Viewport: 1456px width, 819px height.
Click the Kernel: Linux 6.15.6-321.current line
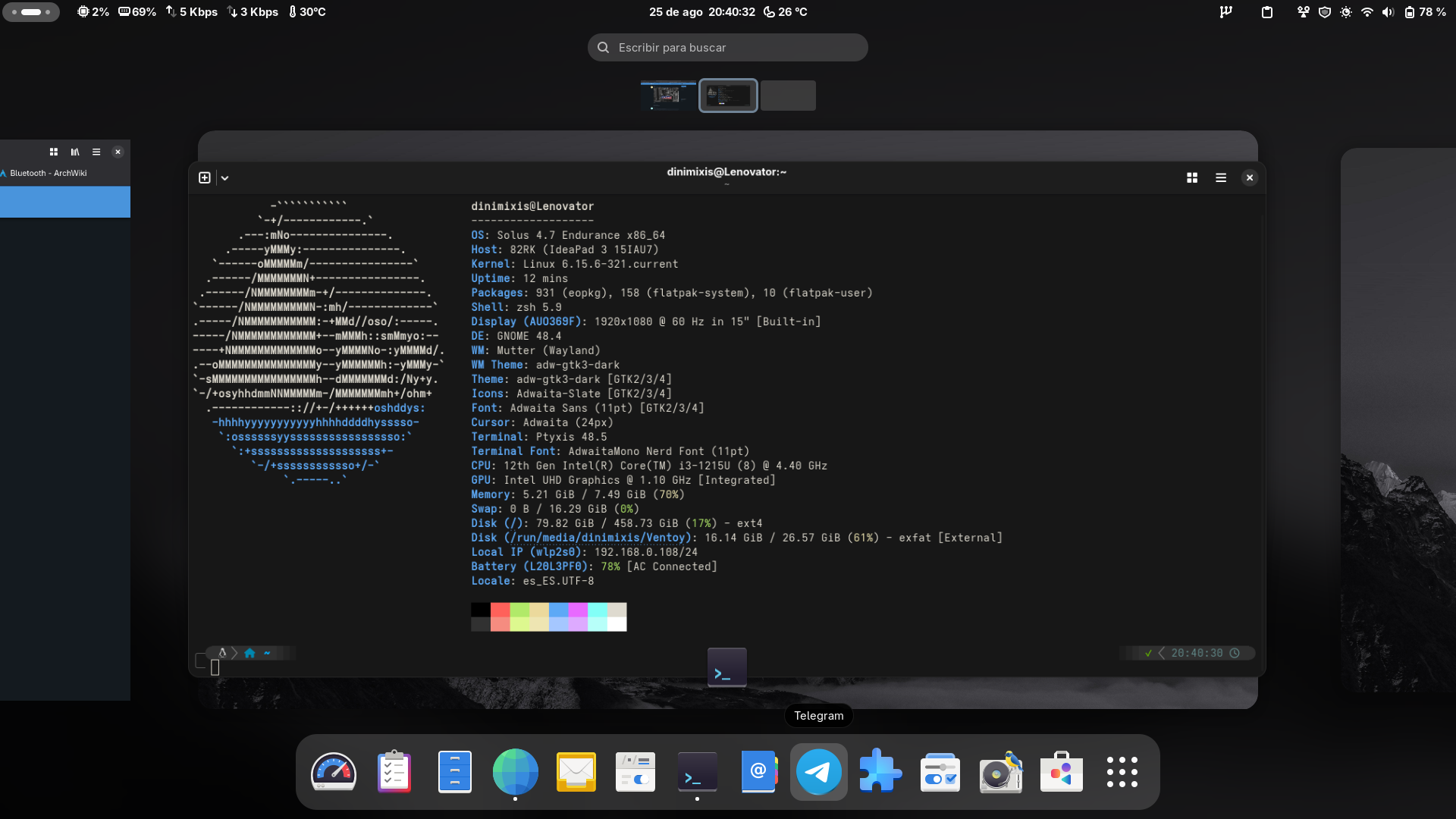(575, 264)
